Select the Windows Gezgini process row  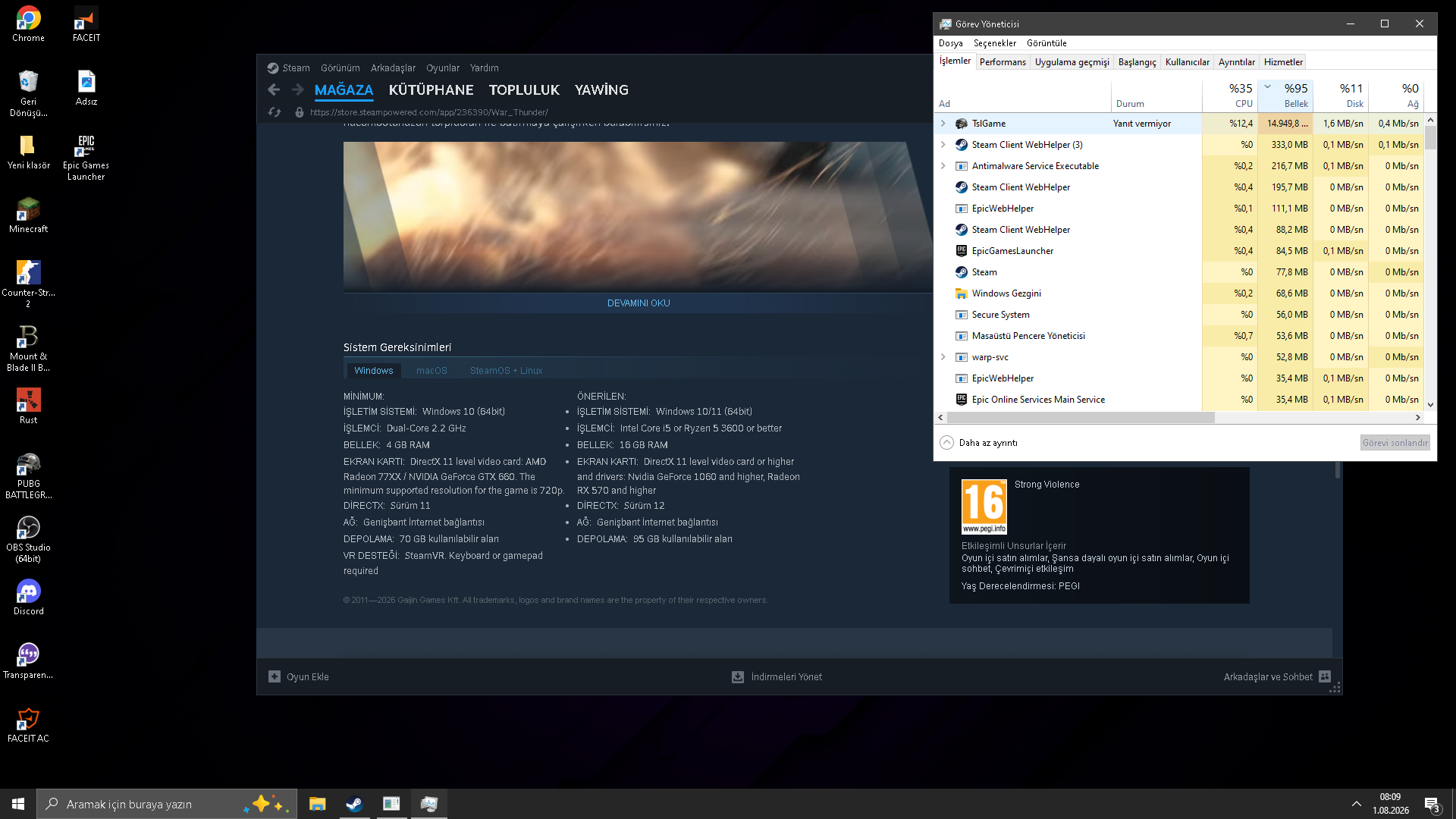click(x=1179, y=293)
